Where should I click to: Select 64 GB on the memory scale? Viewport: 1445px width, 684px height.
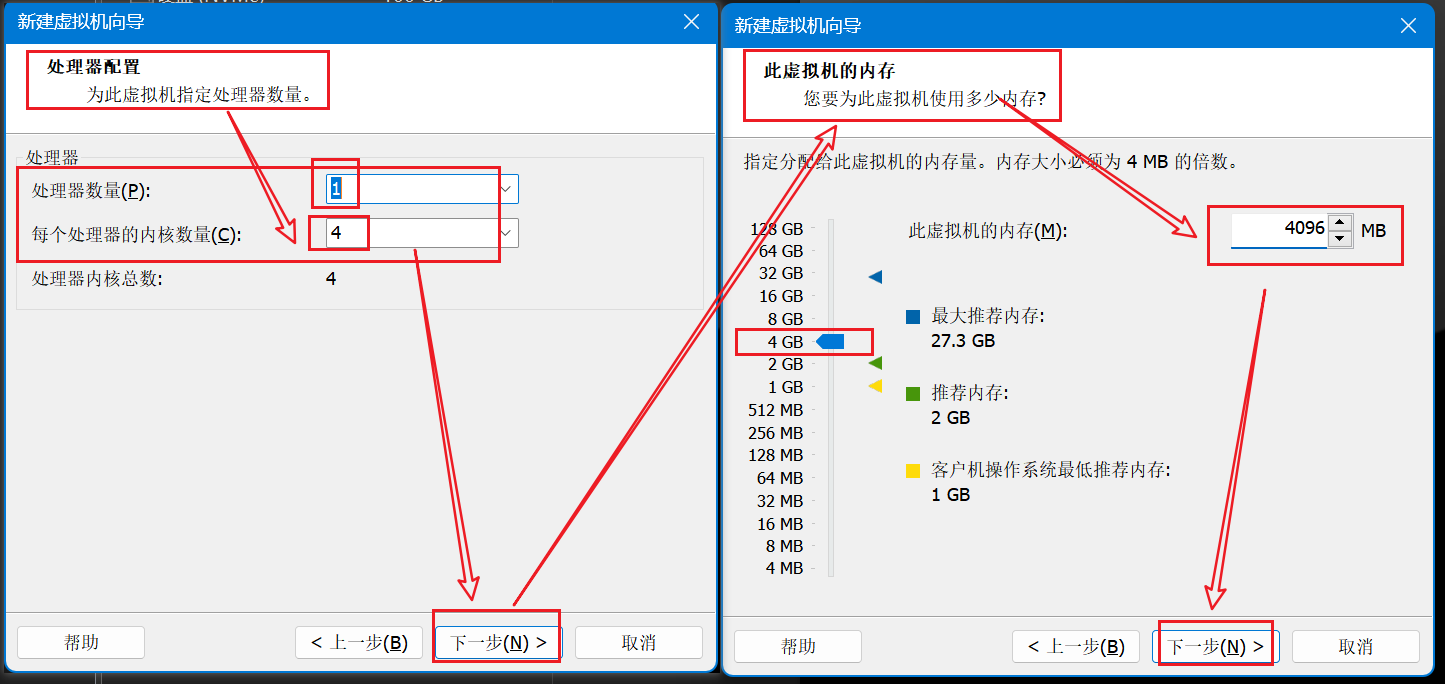(780, 251)
